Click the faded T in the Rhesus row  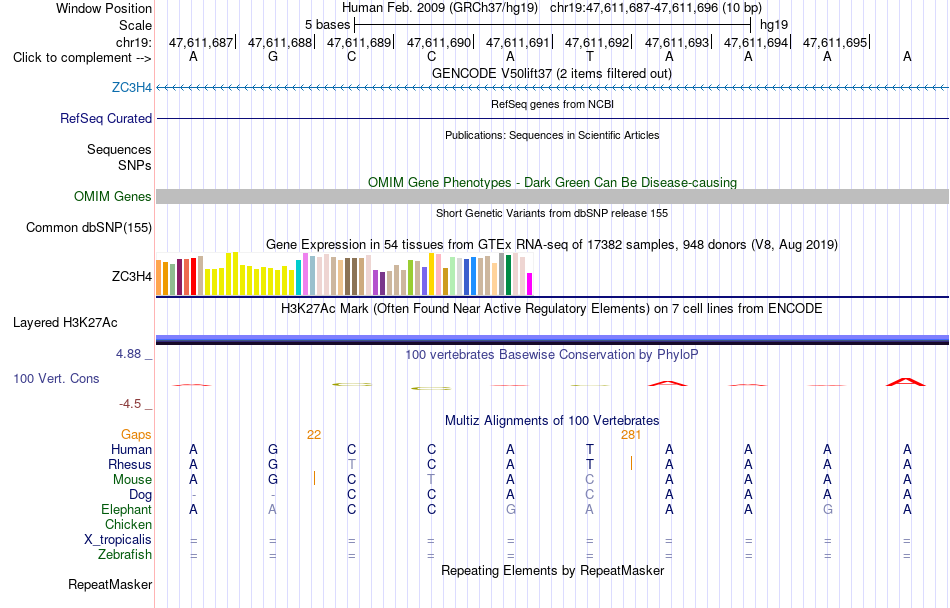tap(352, 464)
